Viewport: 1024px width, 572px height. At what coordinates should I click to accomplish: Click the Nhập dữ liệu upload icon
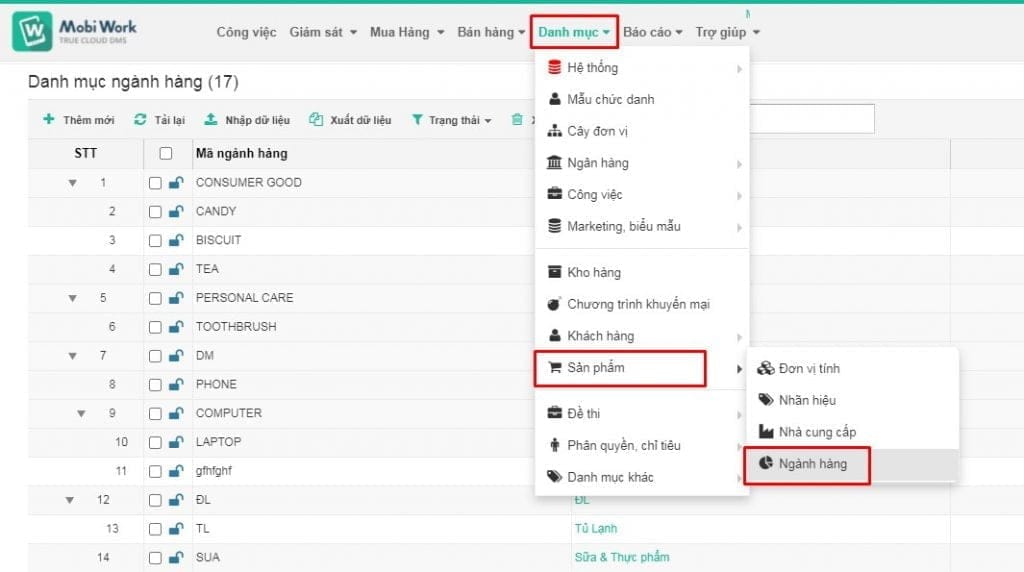211,120
